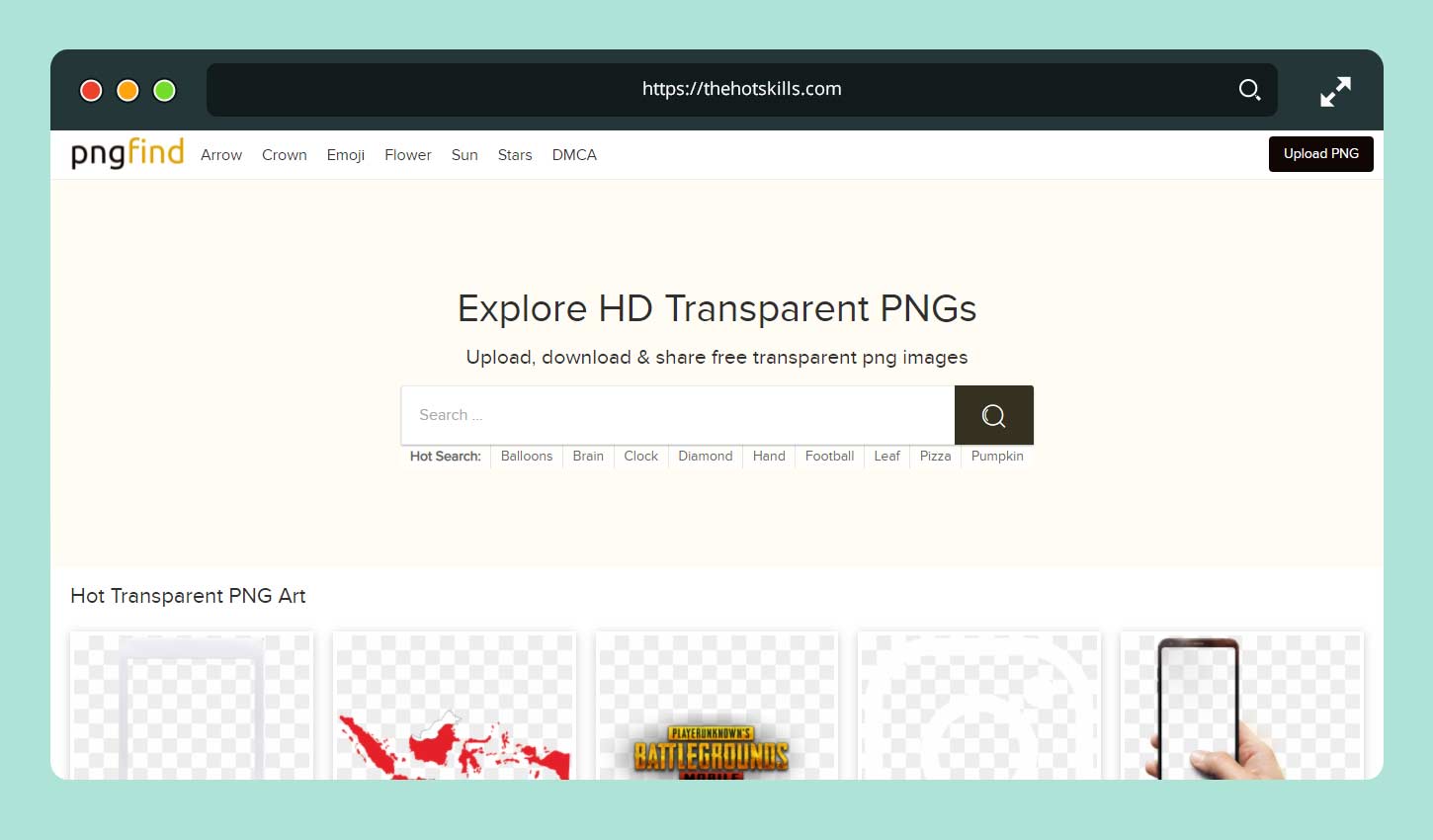The height and width of the screenshot is (840, 1433).
Task: Click the search magnifier button beside search field
Action: click(x=993, y=415)
